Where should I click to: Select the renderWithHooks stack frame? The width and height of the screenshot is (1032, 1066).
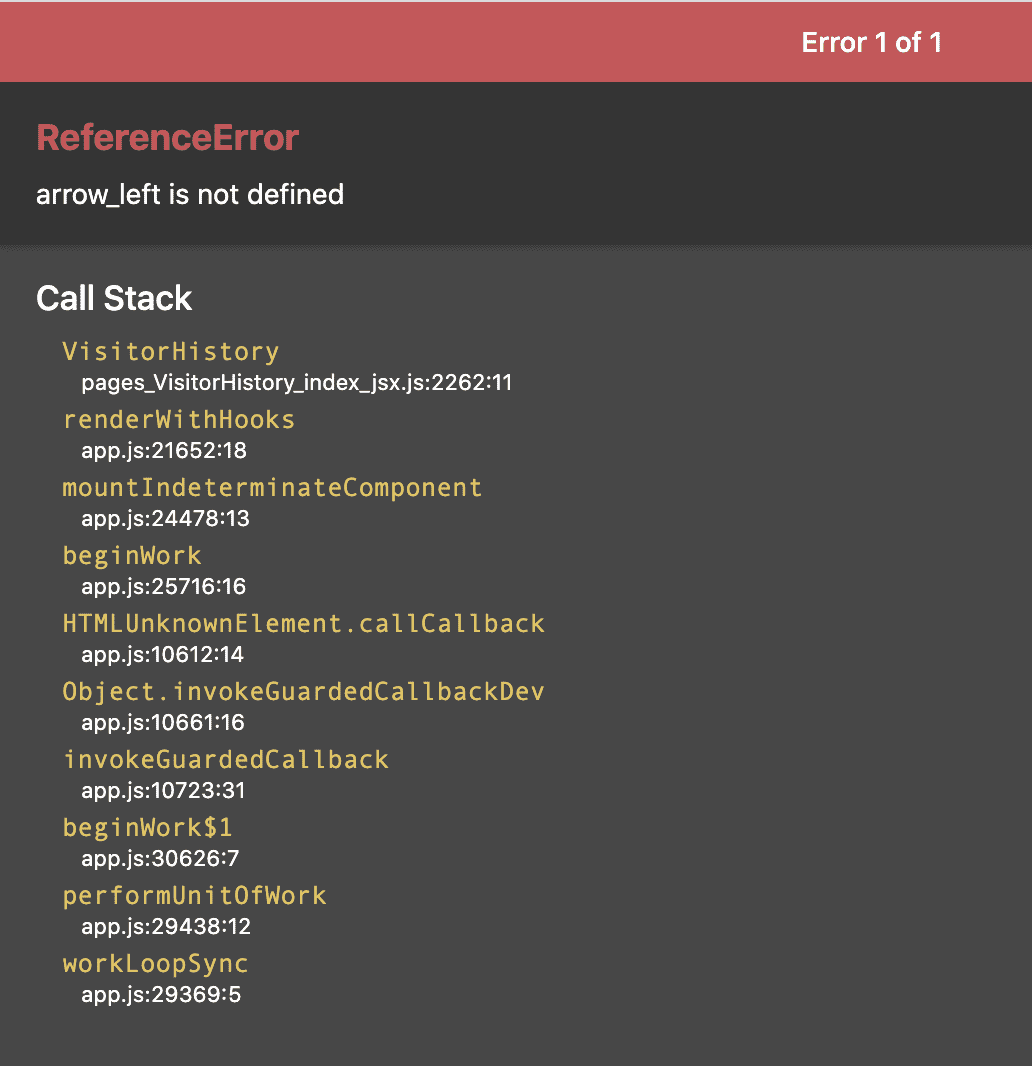[x=178, y=420]
